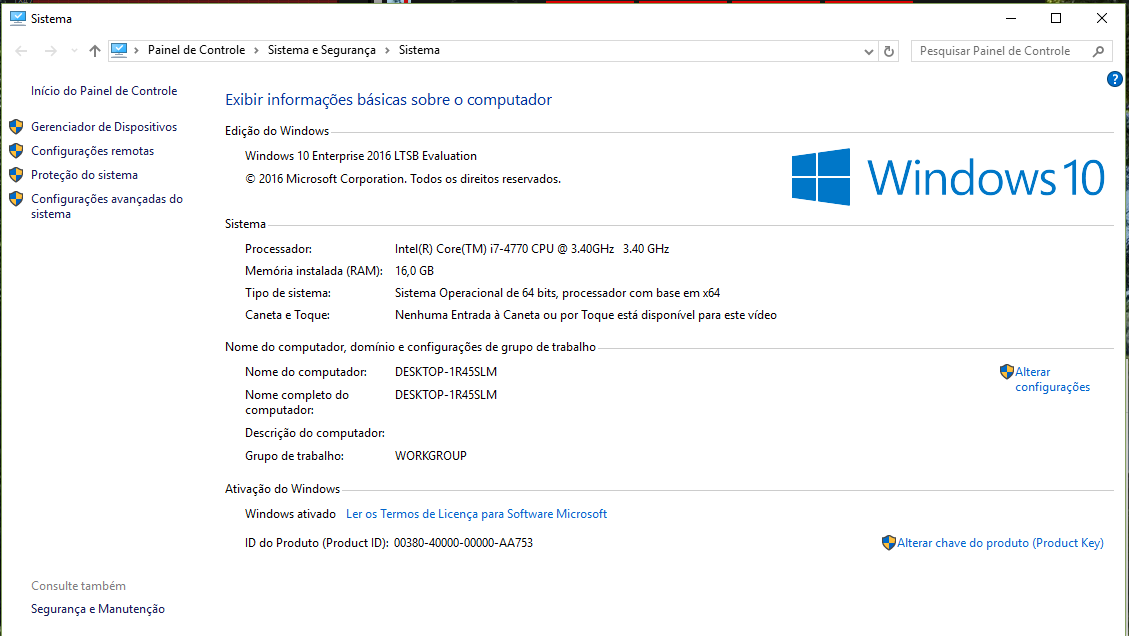
Task: Open Gerenciador de Dispositivos
Action: pos(104,127)
